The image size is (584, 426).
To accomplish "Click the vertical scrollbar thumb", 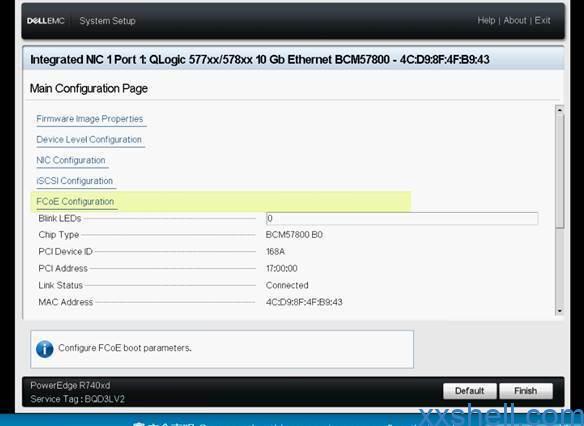I will (559, 171).
